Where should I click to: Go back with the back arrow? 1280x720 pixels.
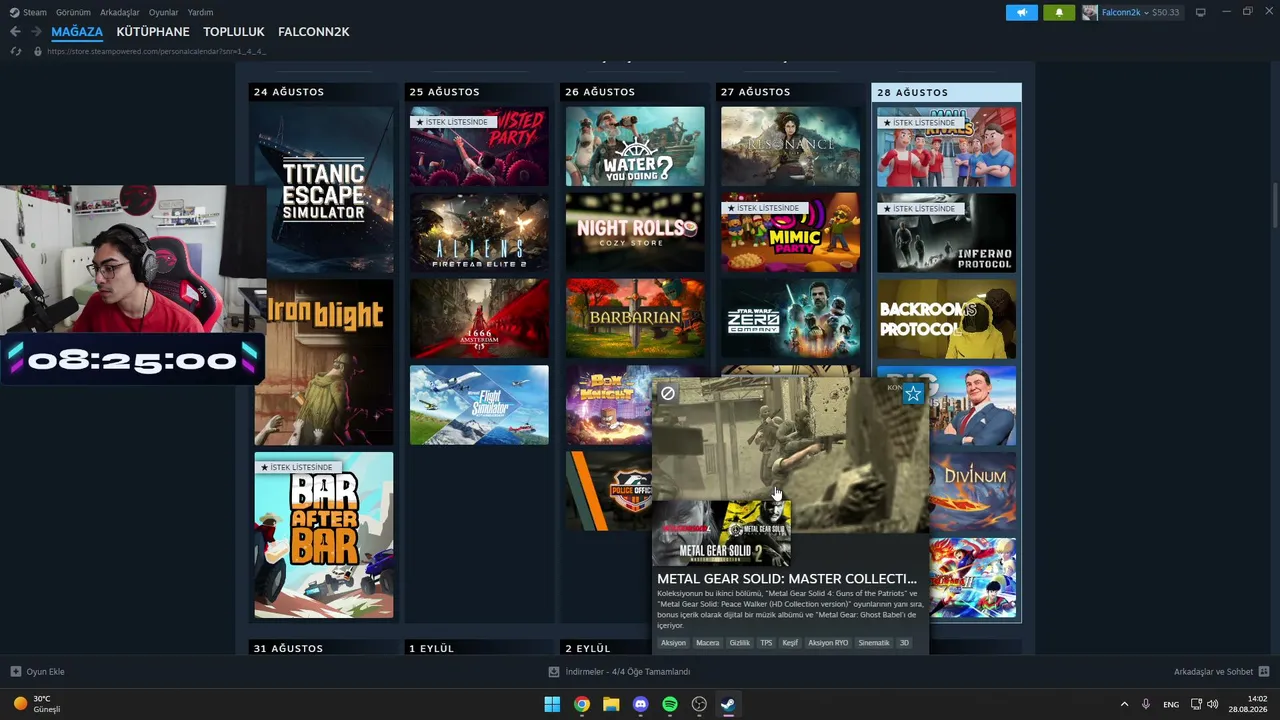[x=15, y=32]
